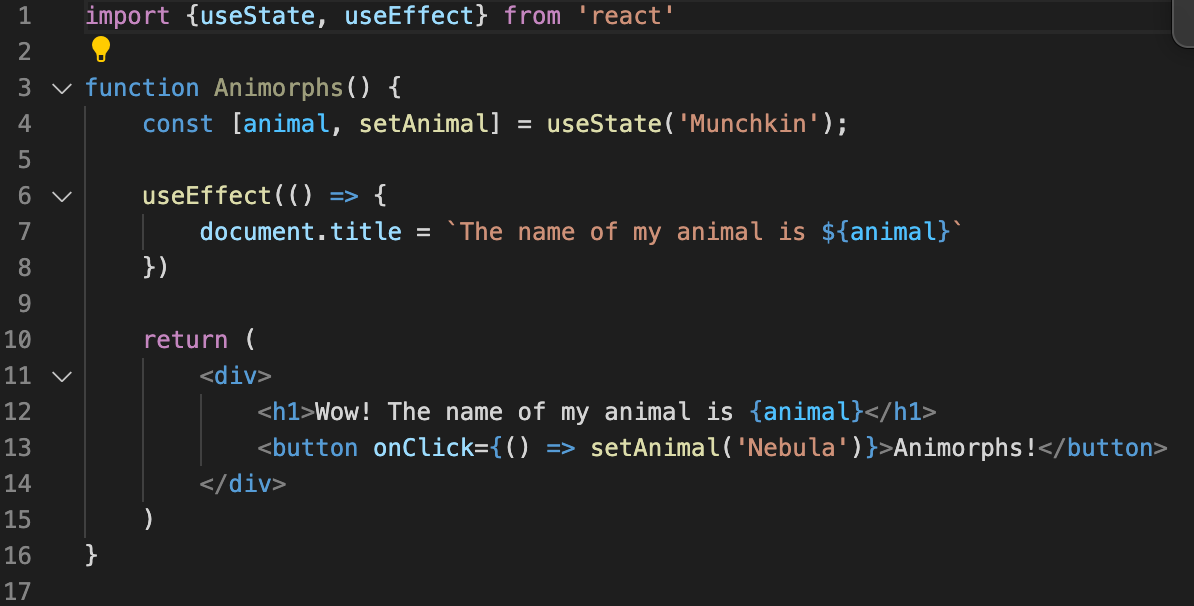Collapse the div element on line 11

(x=62, y=376)
